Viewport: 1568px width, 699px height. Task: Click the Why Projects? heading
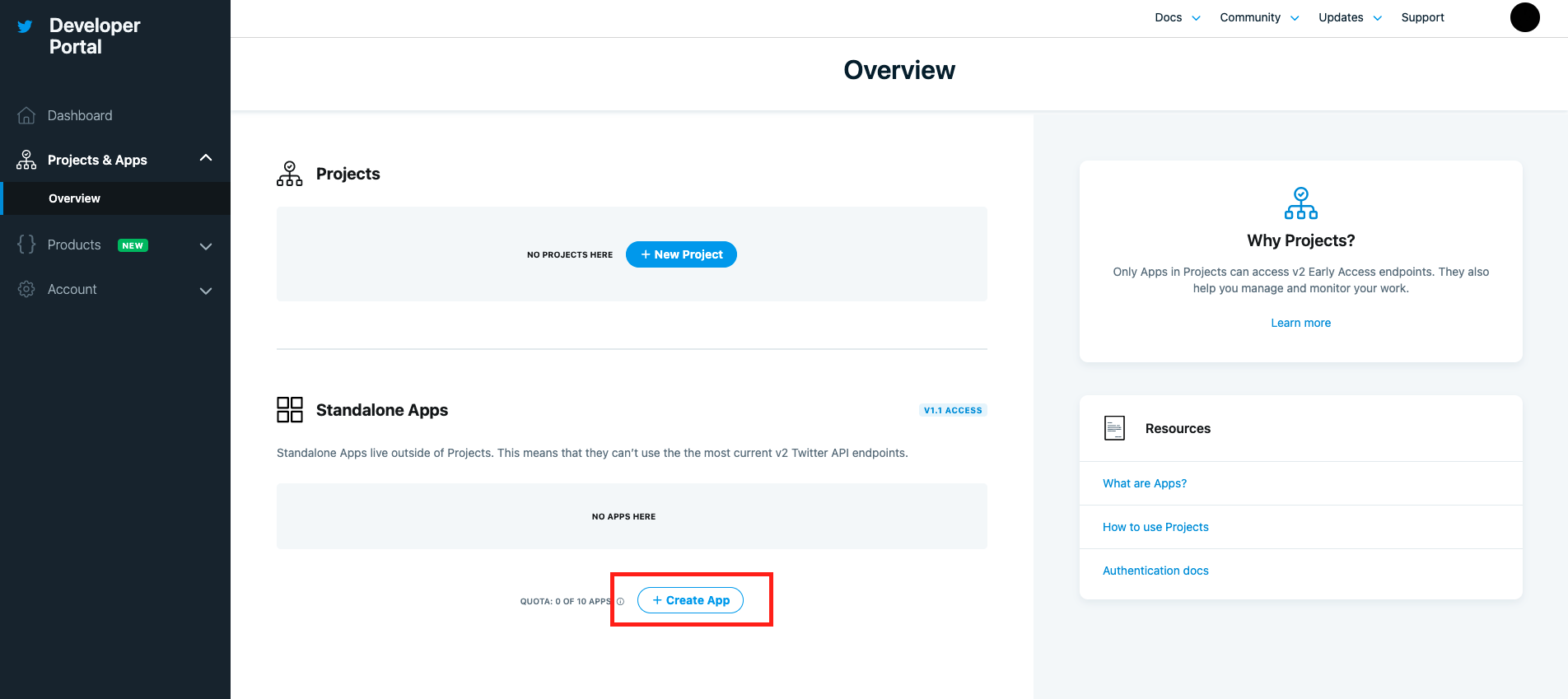click(1300, 240)
